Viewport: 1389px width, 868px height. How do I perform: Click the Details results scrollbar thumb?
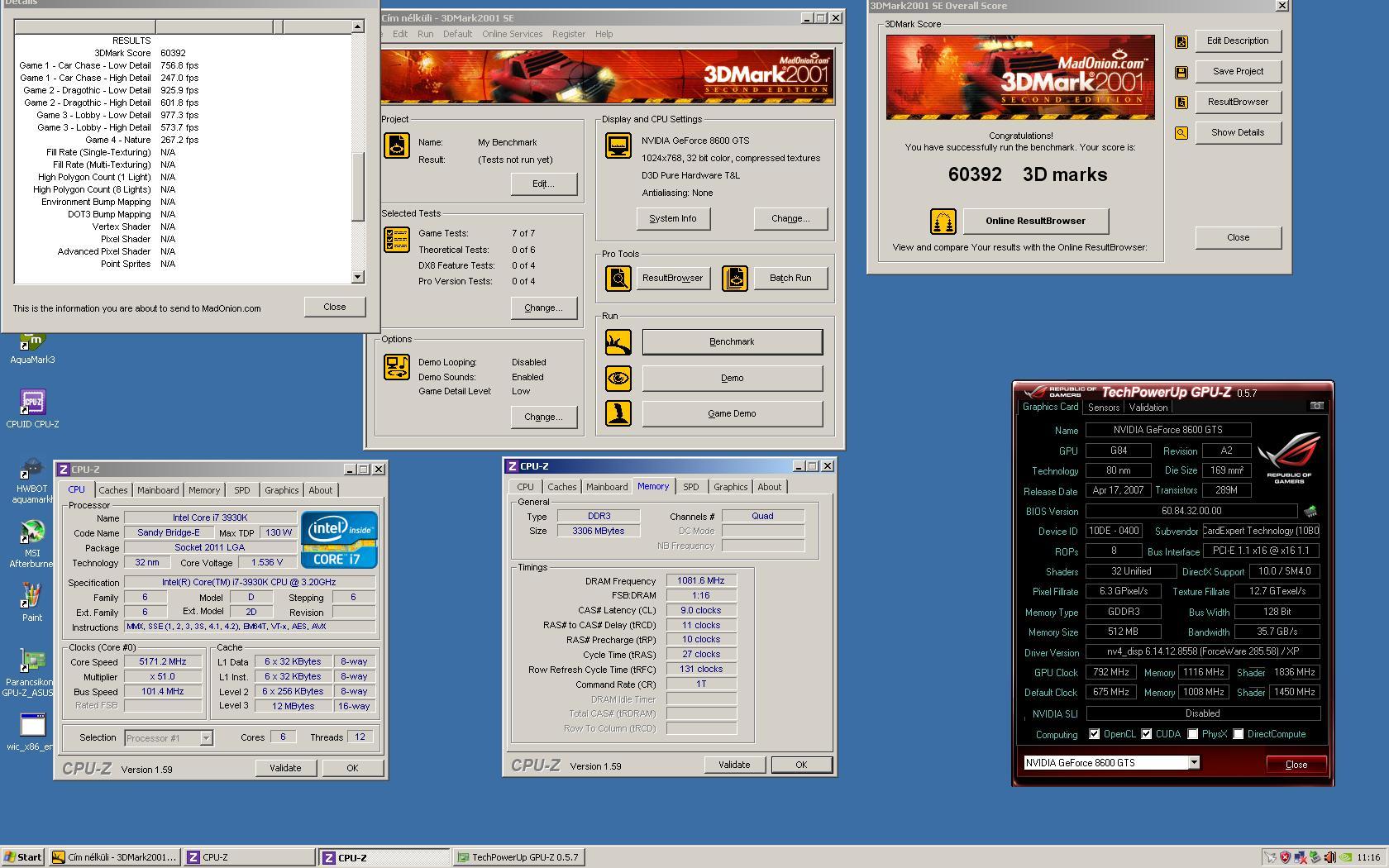point(358,187)
